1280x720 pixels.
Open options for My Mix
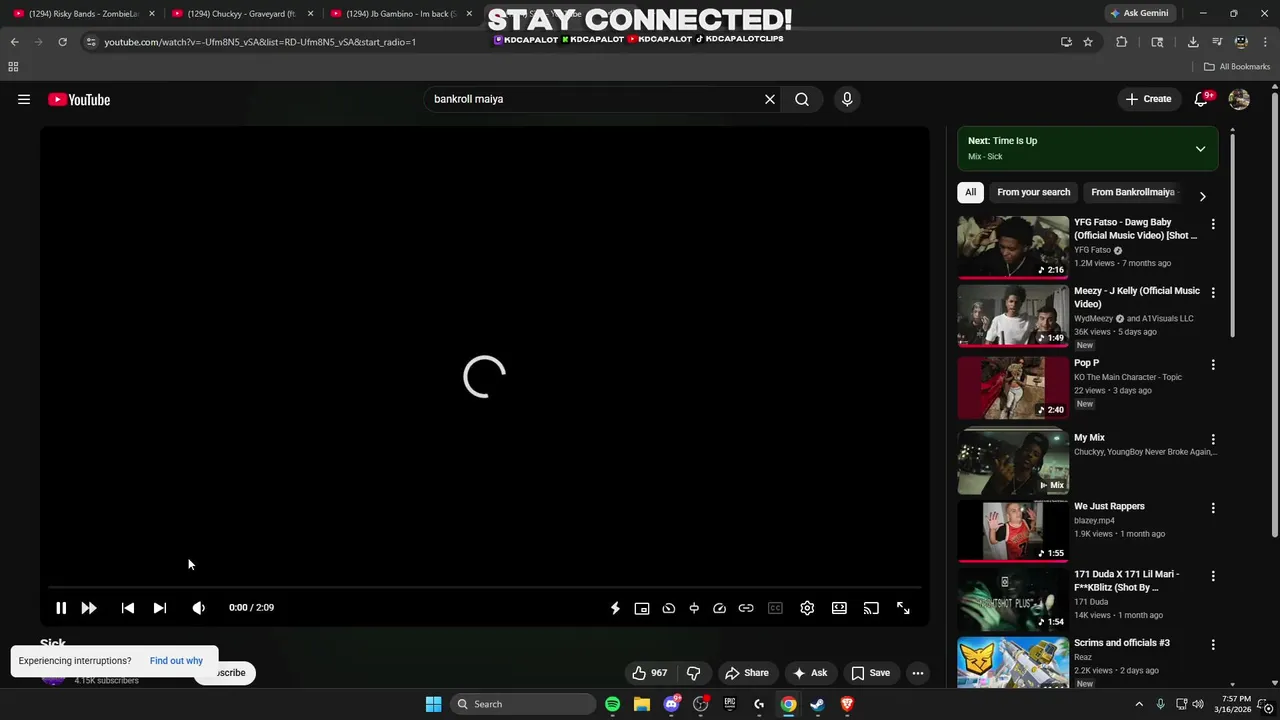[x=1213, y=439]
